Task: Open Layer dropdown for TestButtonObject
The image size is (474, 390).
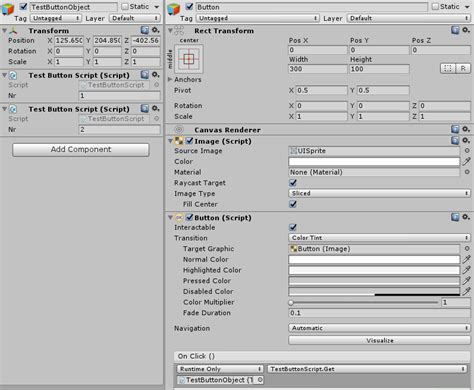Action: click(x=135, y=18)
